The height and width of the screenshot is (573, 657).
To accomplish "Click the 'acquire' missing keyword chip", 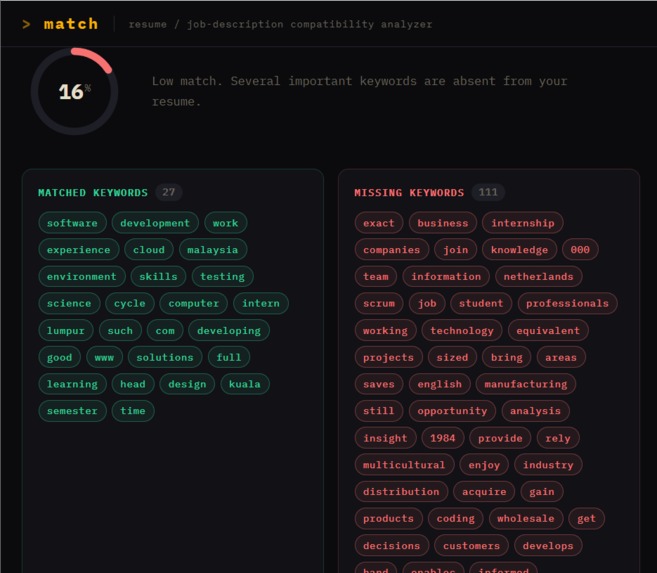I will coord(484,492).
